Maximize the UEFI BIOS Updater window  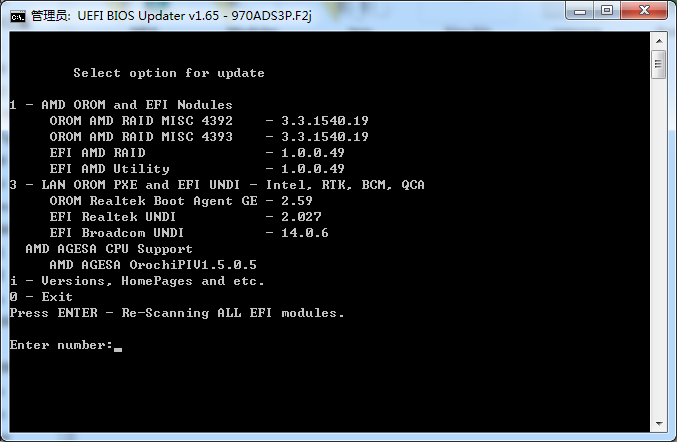[x=607, y=10]
